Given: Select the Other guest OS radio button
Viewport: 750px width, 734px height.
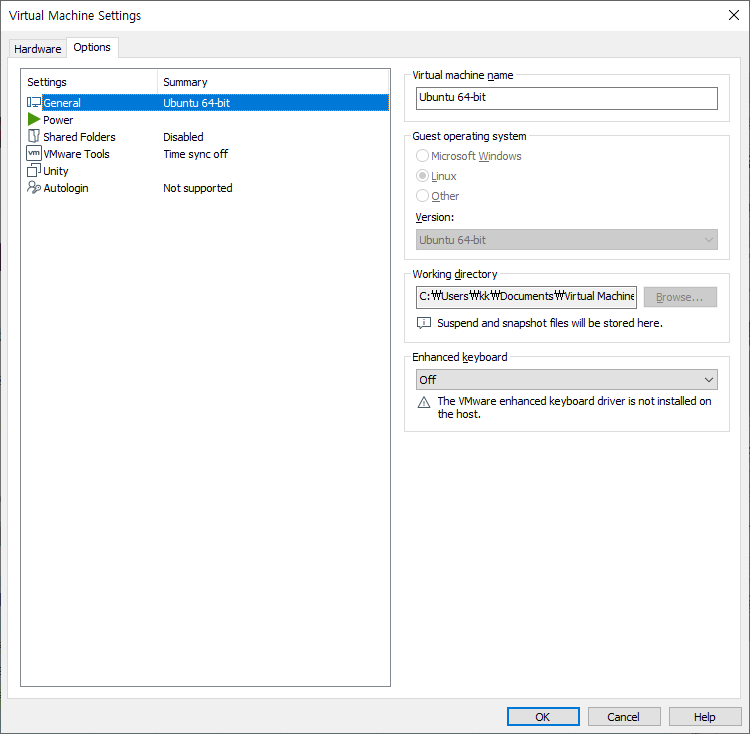Looking at the screenshot, I should point(422,196).
